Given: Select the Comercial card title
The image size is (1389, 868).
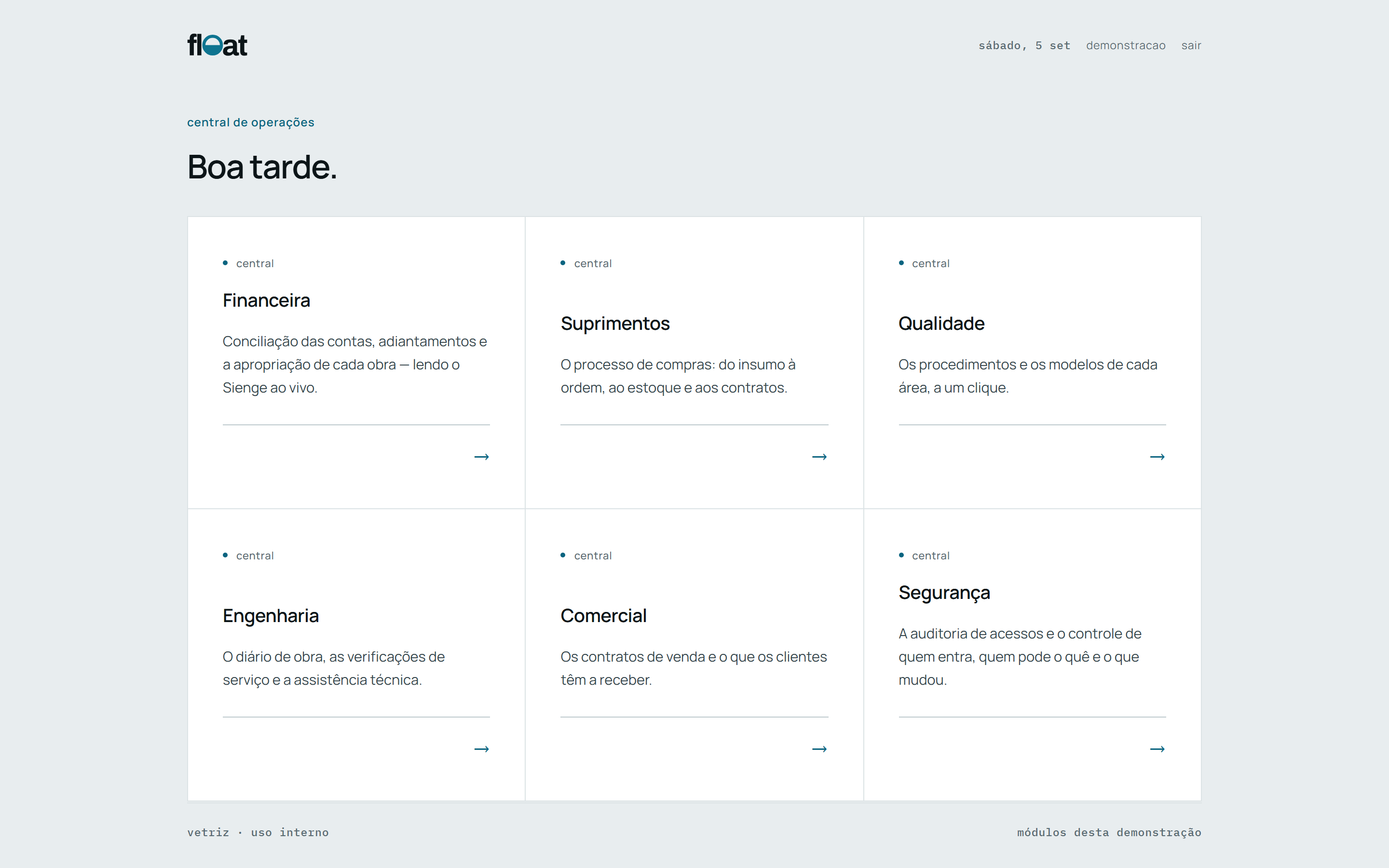Looking at the screenshot, I should (x=603, y=616).
